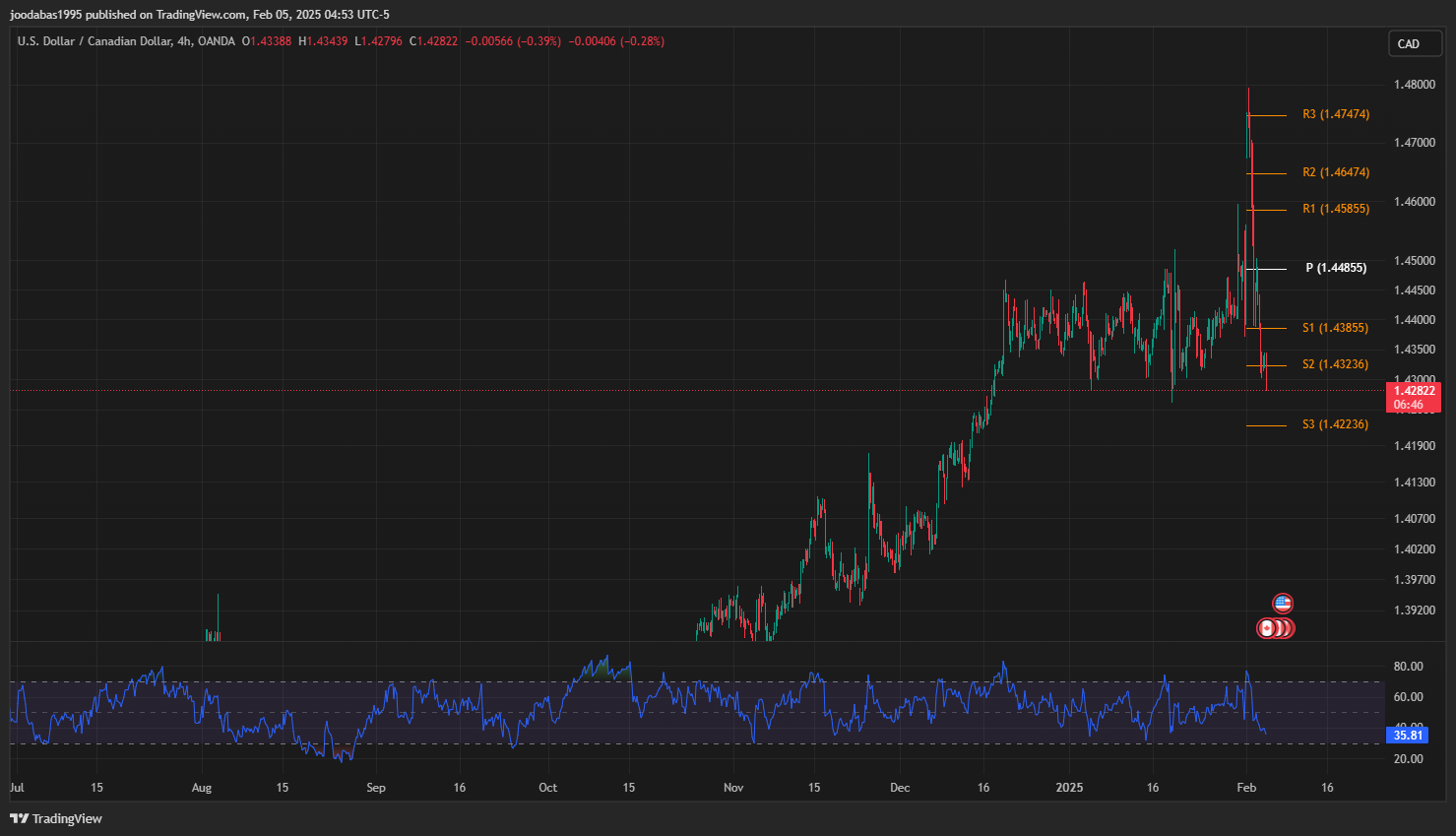The height and width of the screenshot is (836, 1456).
Task: Click the Canada flag economic event icon
Action: (1267, 628)
